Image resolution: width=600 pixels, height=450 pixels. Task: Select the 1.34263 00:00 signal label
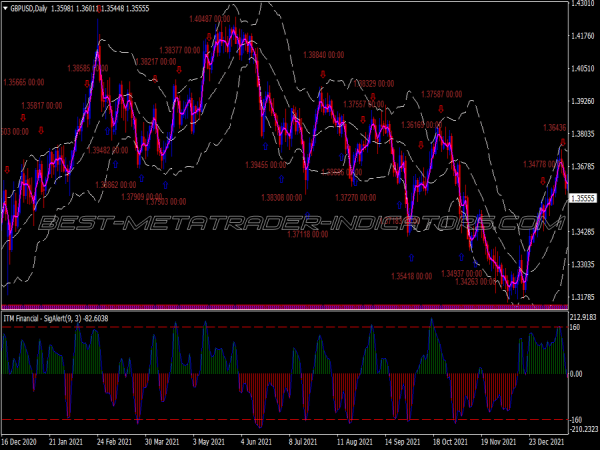pos(476,282)
